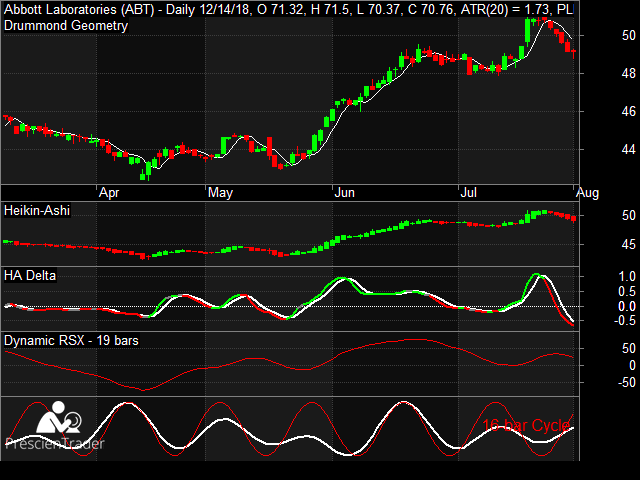
Task: Click the Aug date axis label
Action: pyautogui.click(x=587, y=193)
